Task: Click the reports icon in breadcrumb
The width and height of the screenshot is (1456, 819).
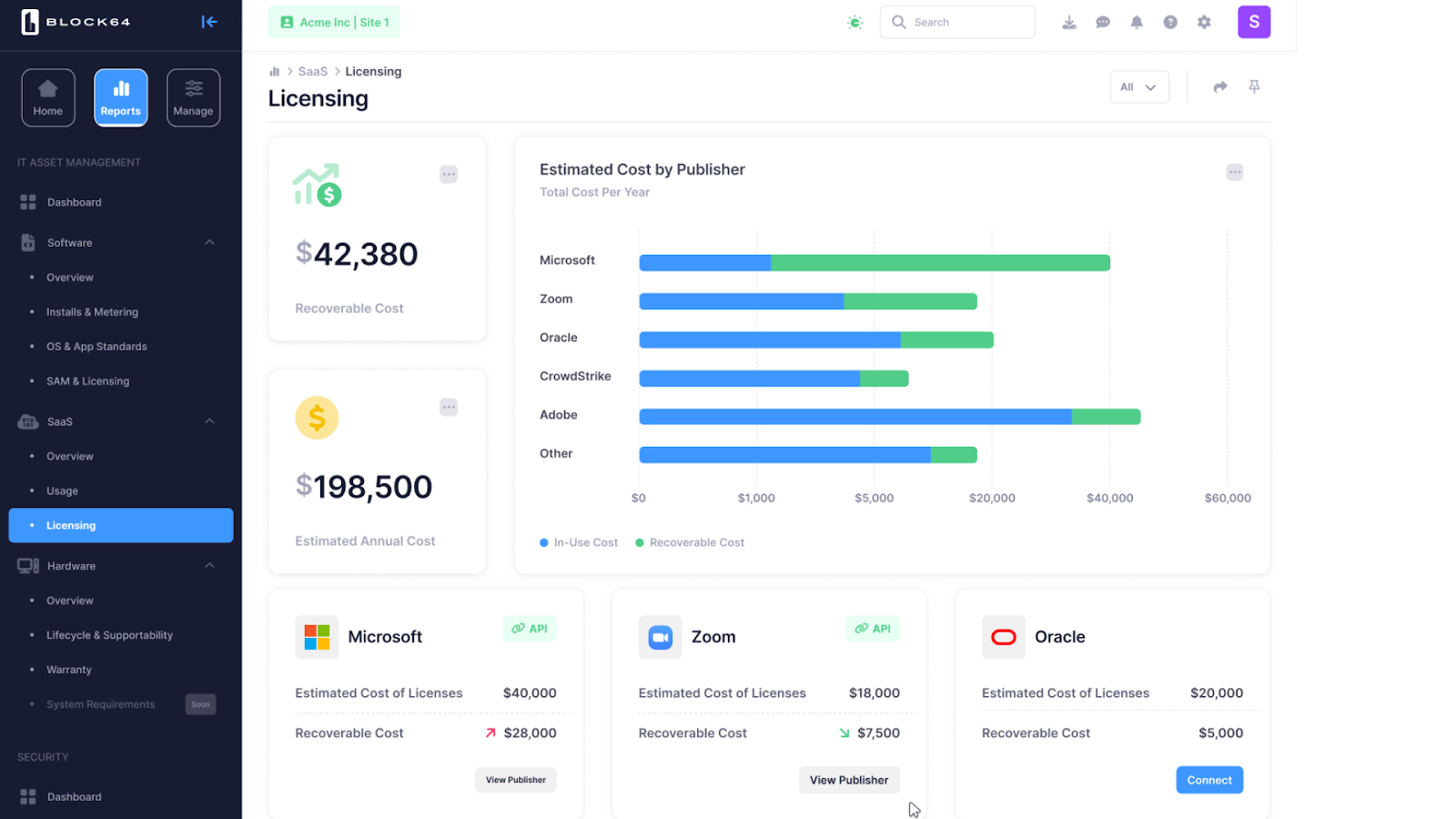Action: point(274,71)
